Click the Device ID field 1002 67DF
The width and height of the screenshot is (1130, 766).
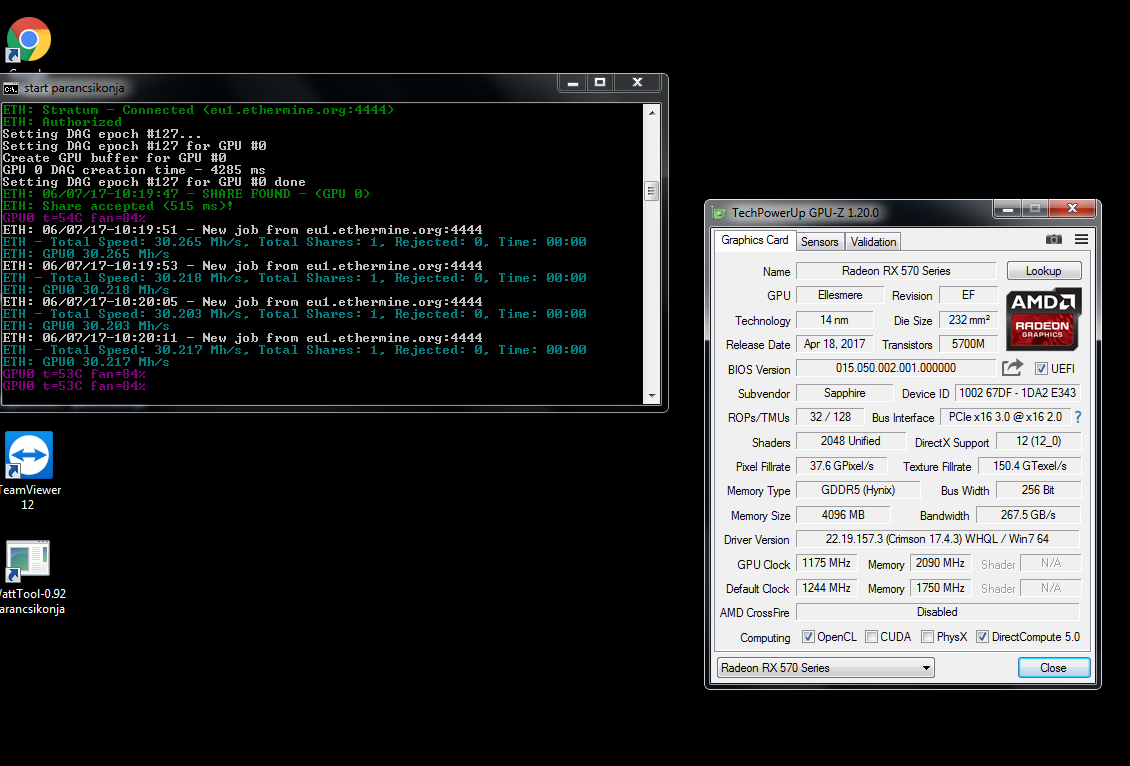click(x=1018, y=393)
